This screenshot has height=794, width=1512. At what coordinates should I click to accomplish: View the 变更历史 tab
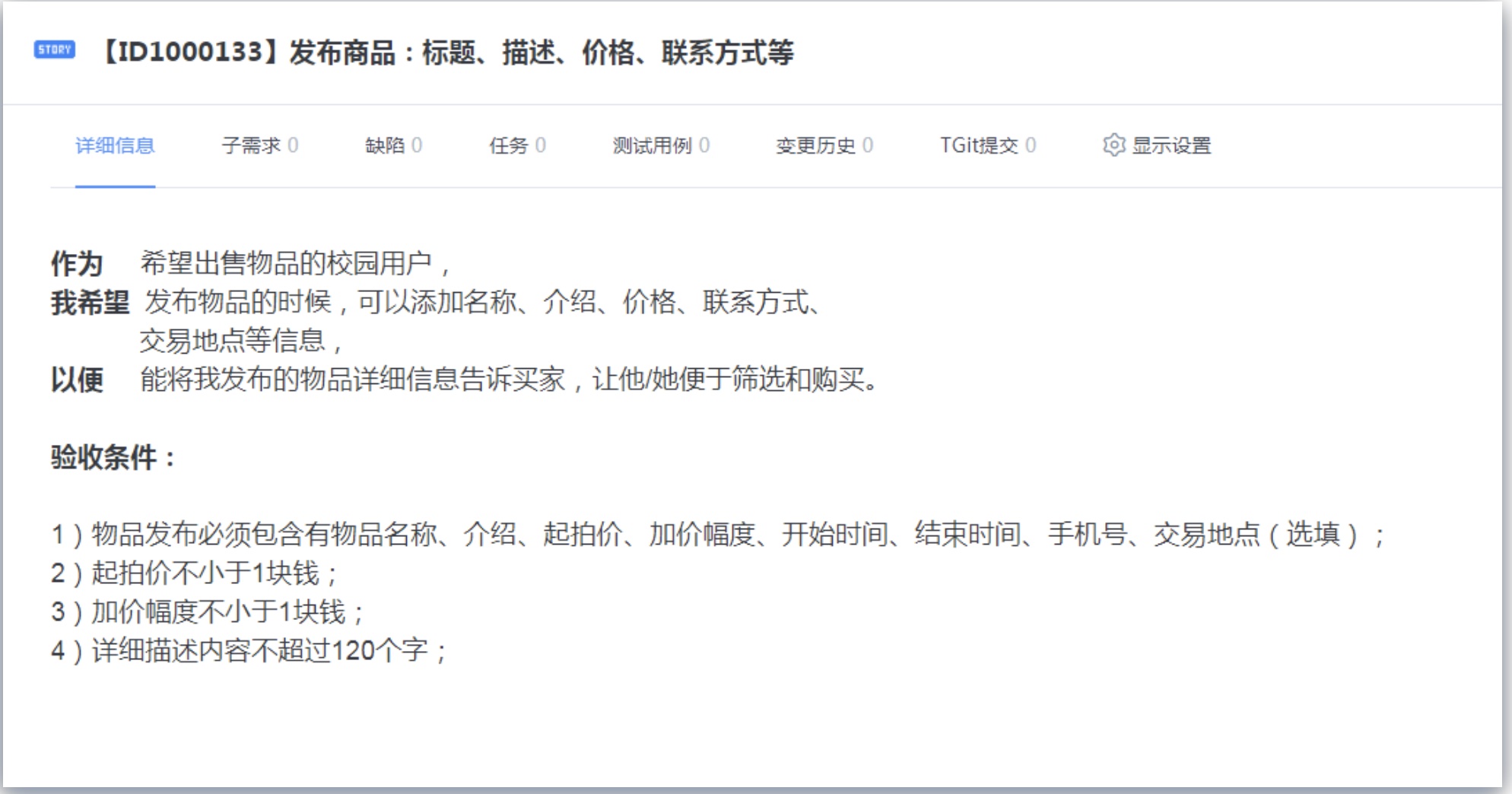pos(824,145)
